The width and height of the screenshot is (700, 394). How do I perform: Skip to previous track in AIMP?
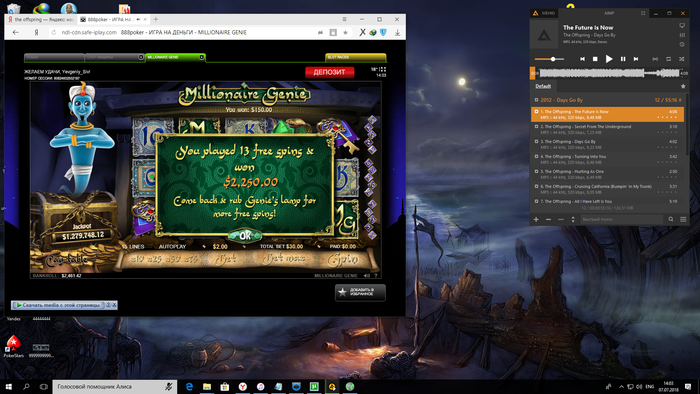click(x=582, y=59)
